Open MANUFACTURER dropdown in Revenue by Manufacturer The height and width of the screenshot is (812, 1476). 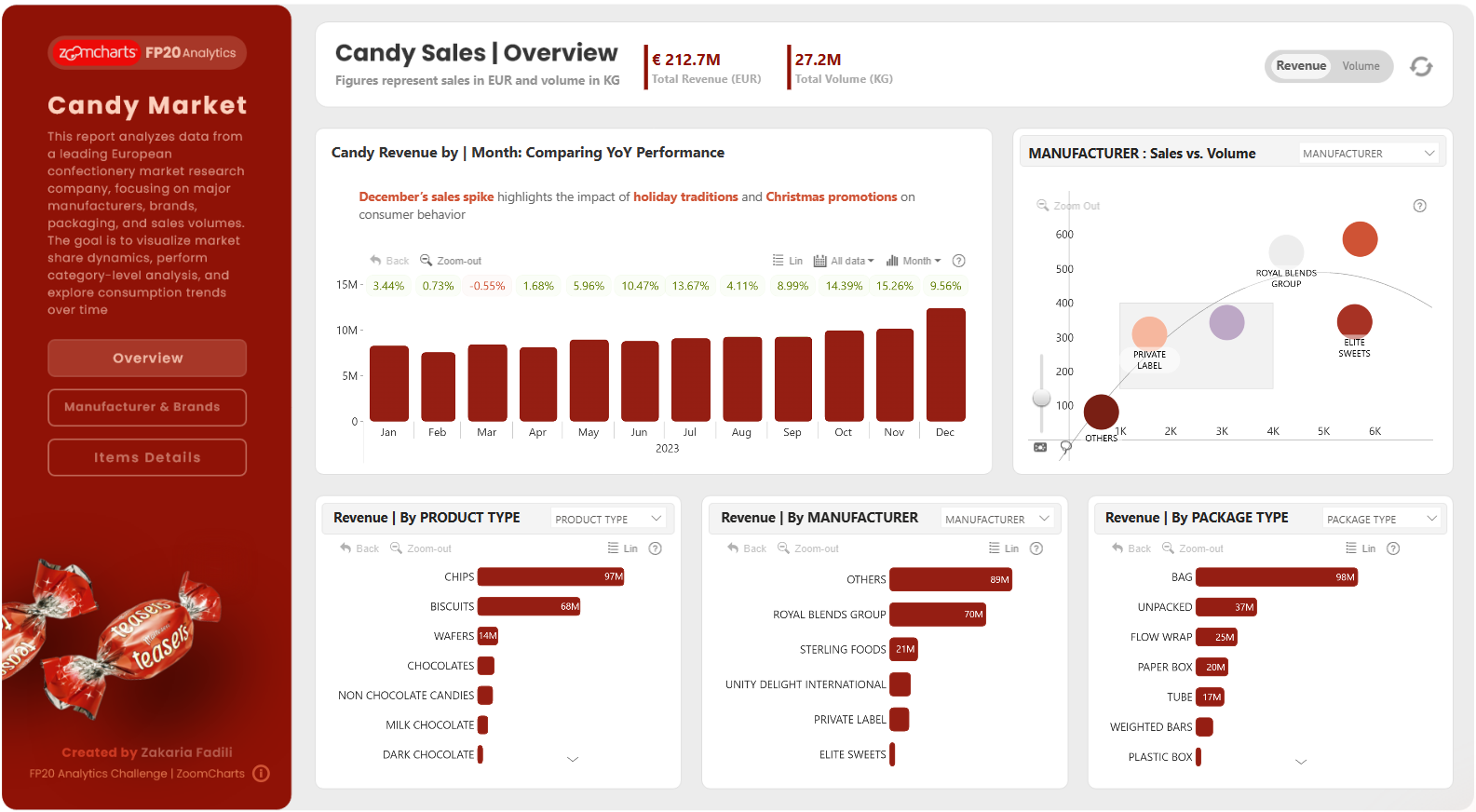tap(997, 519)
